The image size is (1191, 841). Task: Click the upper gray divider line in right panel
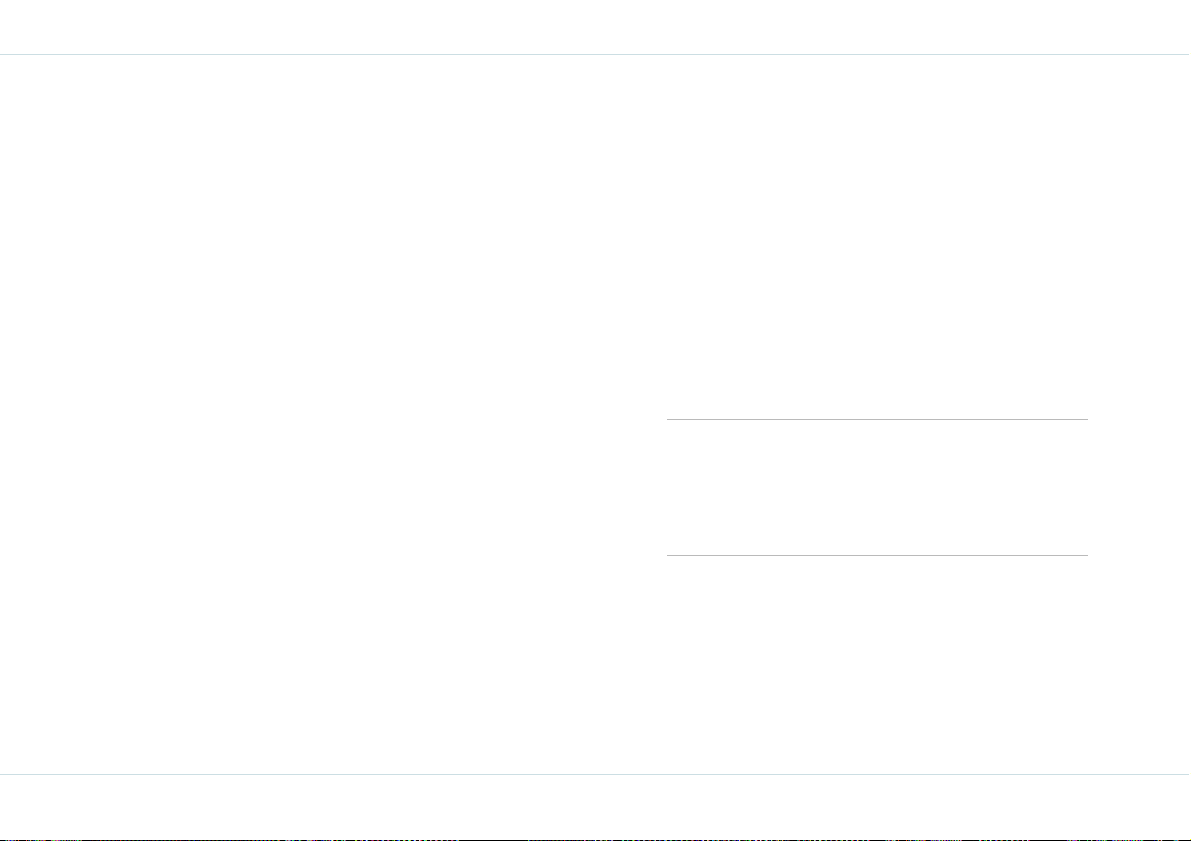(877, 419)
